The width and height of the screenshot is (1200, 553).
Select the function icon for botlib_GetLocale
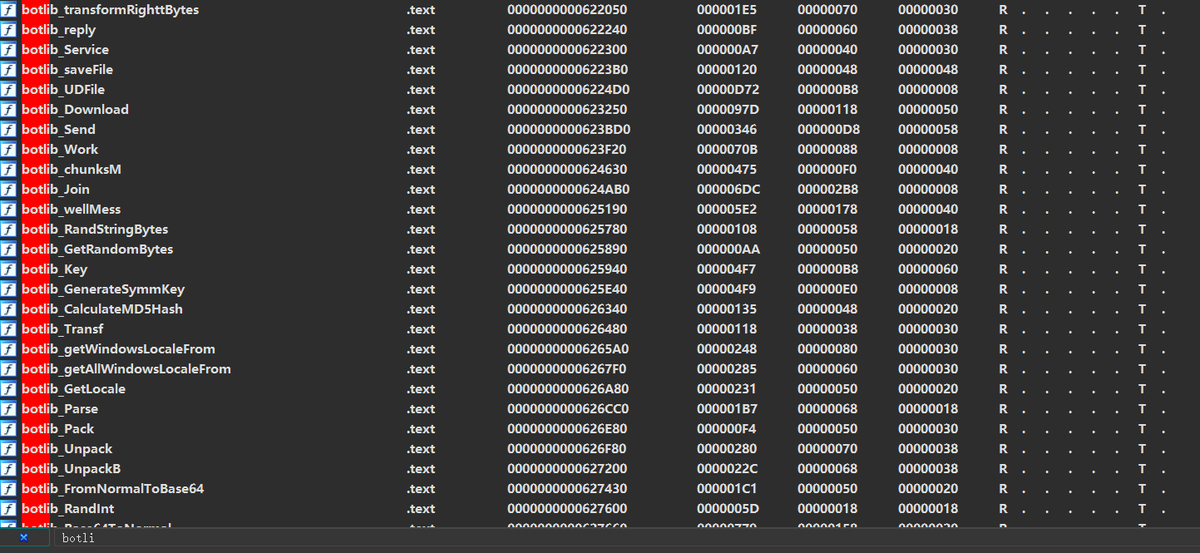coord(9,389)
